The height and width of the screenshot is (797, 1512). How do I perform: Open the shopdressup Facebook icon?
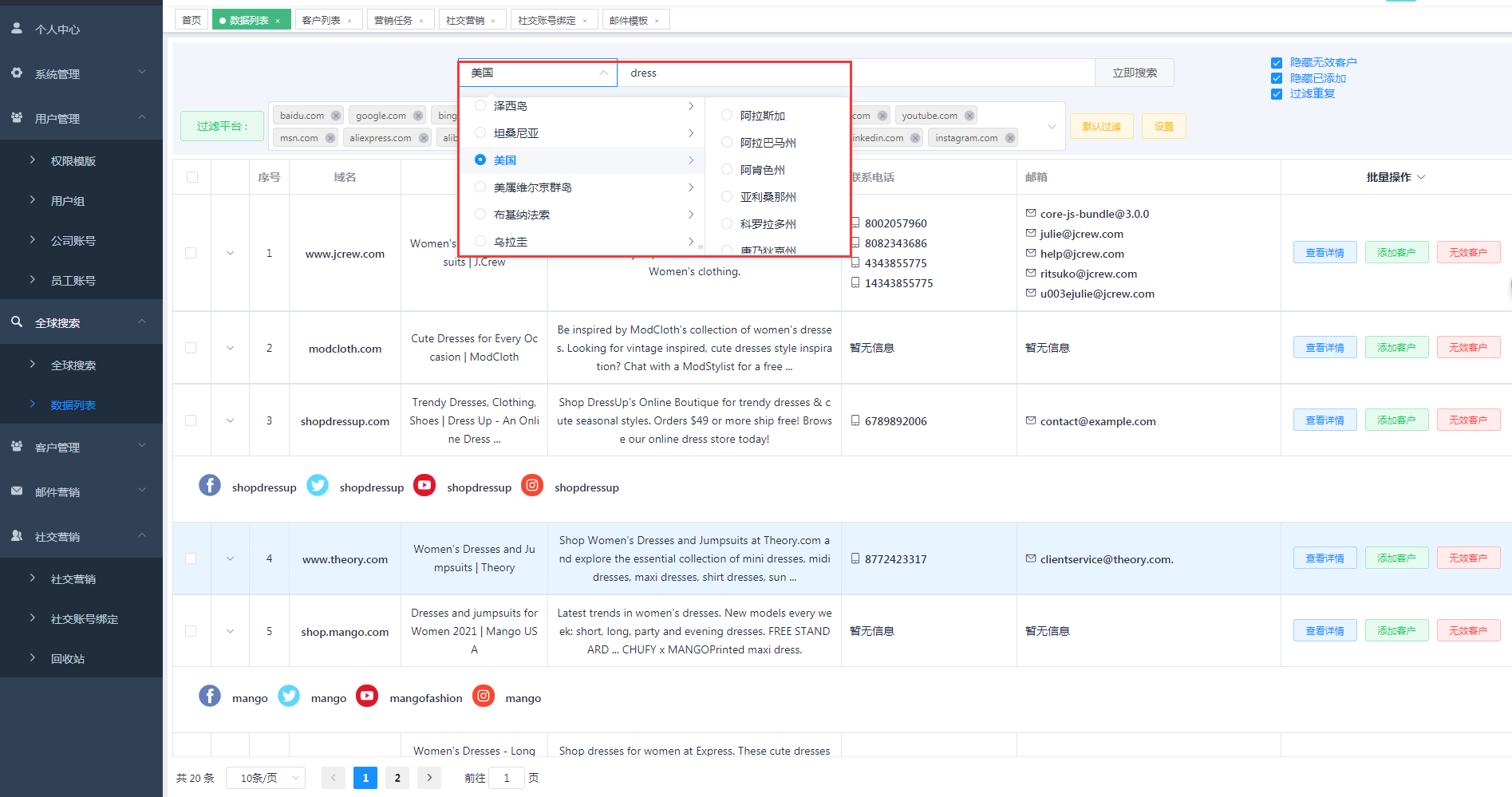point(210,485)
